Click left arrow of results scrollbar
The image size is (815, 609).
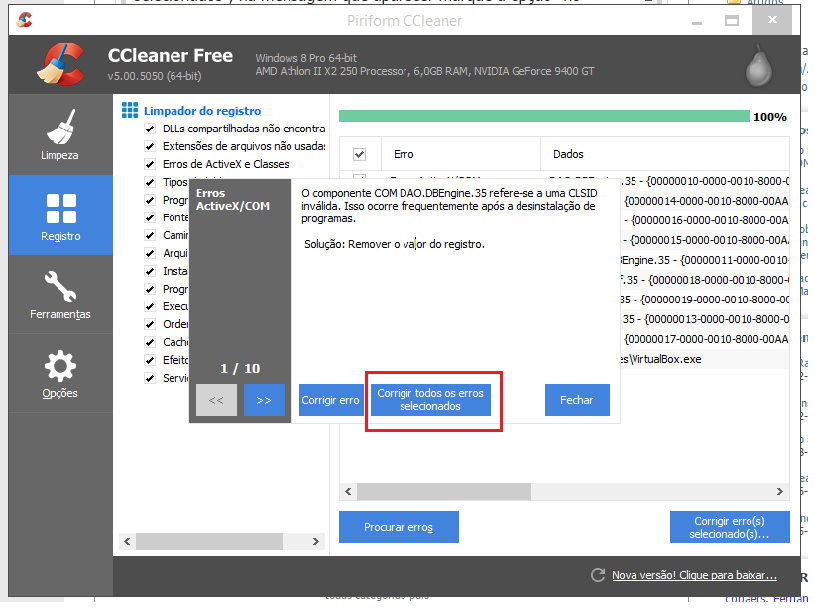coord(348,492)
